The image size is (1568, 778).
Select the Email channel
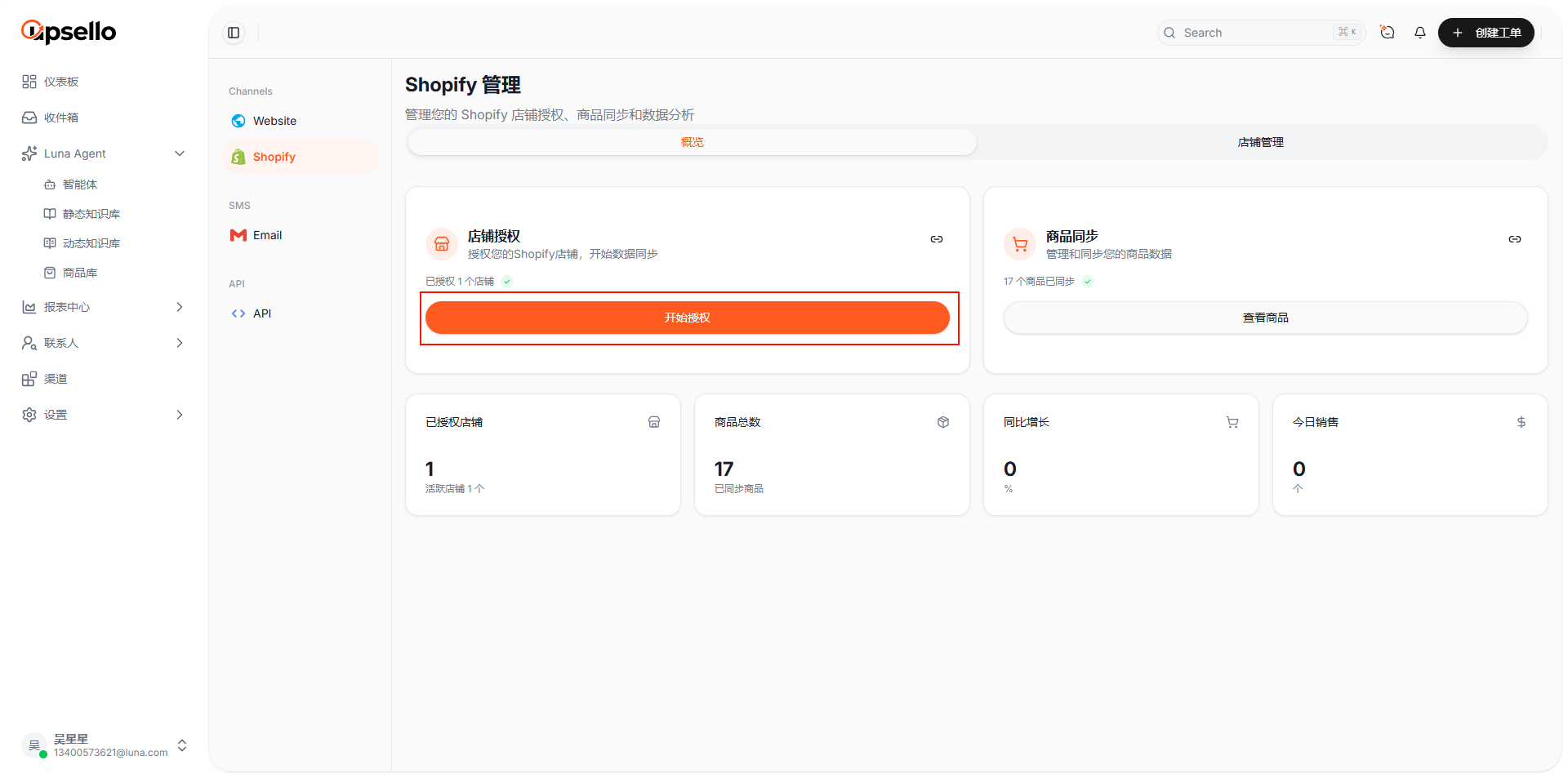tap(300, 235)
